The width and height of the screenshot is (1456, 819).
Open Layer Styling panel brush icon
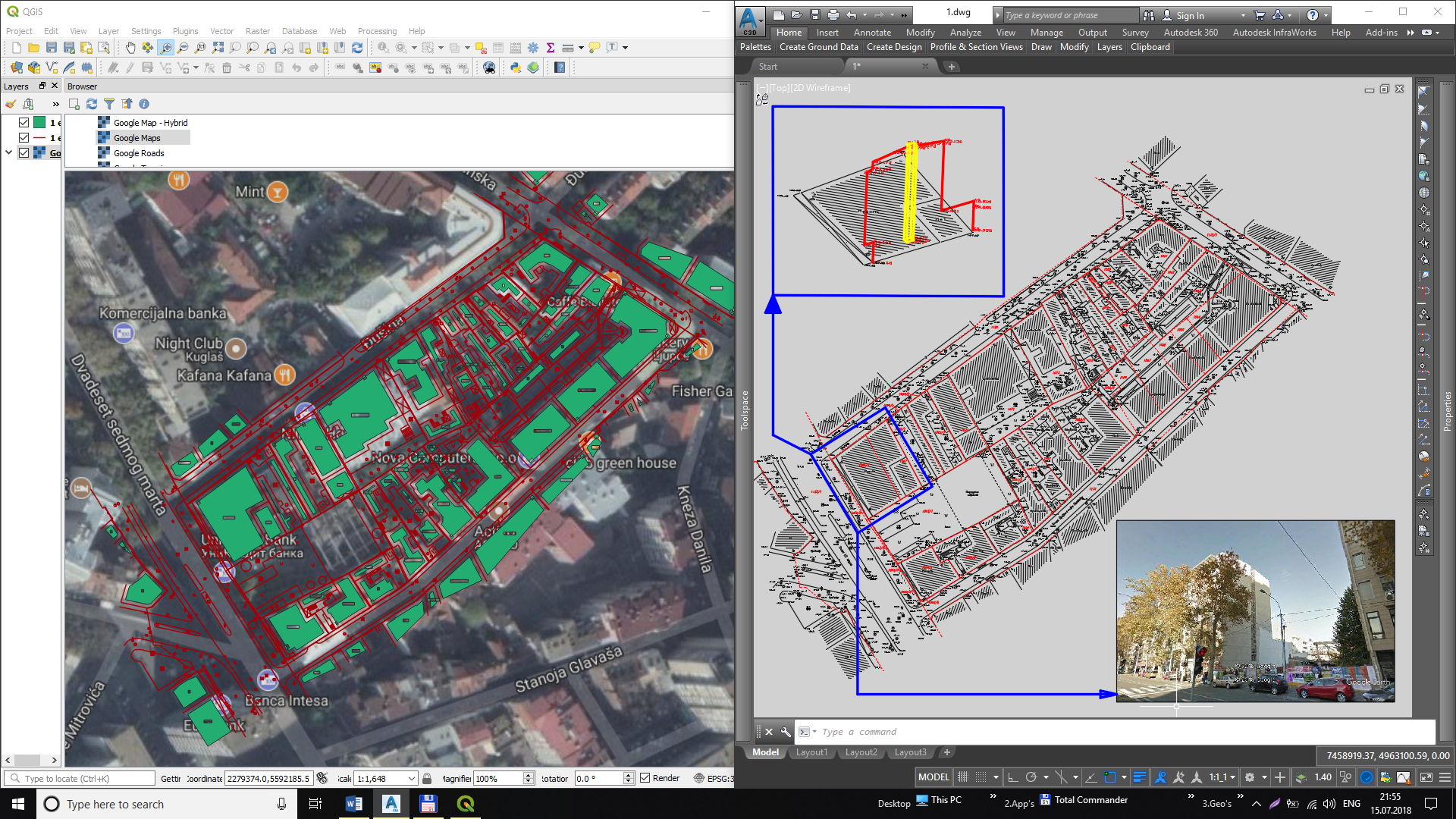point(11,104)
